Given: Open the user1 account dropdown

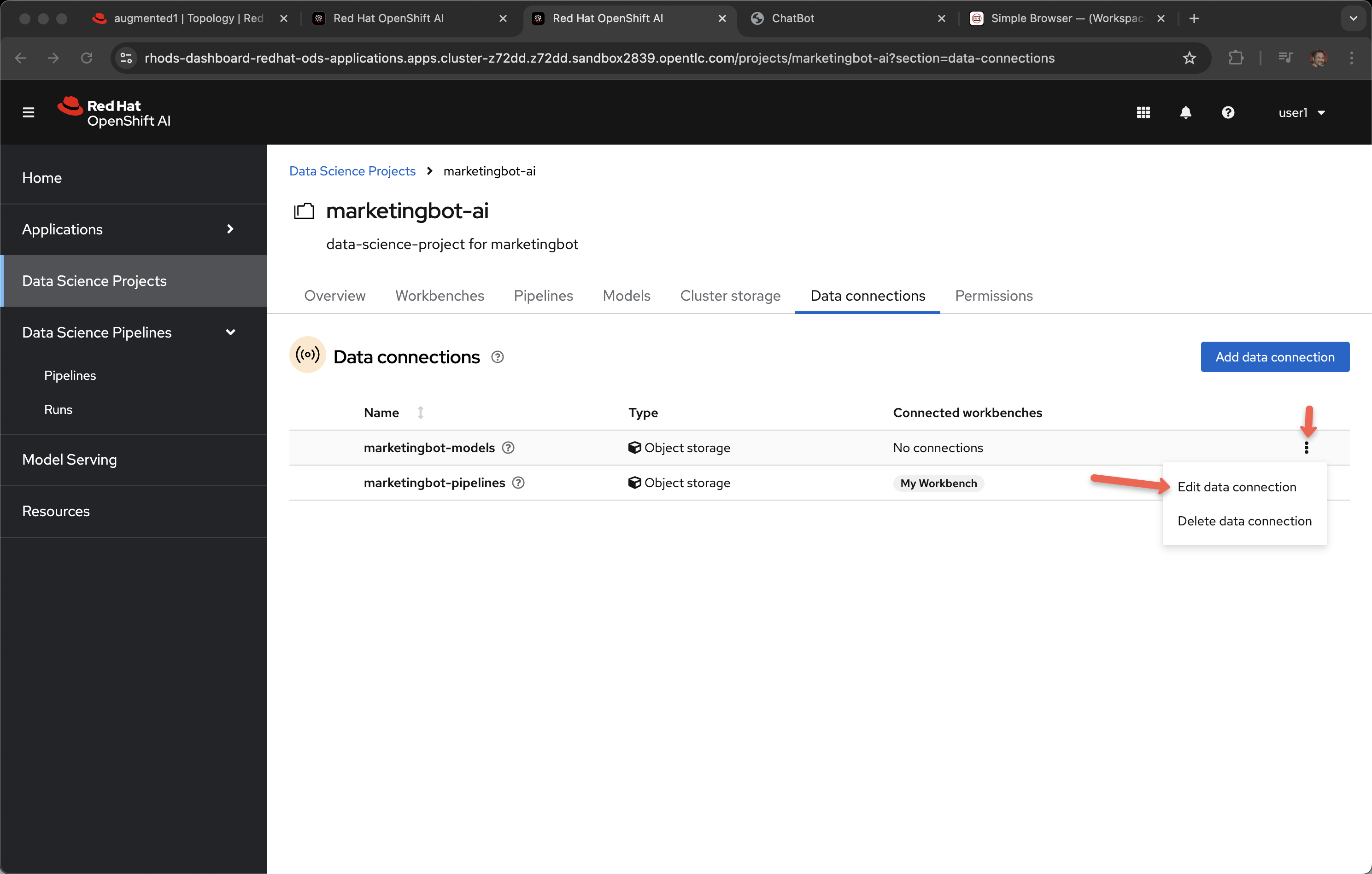Looking at the screenshot, I should click(x=1302, y=112).
